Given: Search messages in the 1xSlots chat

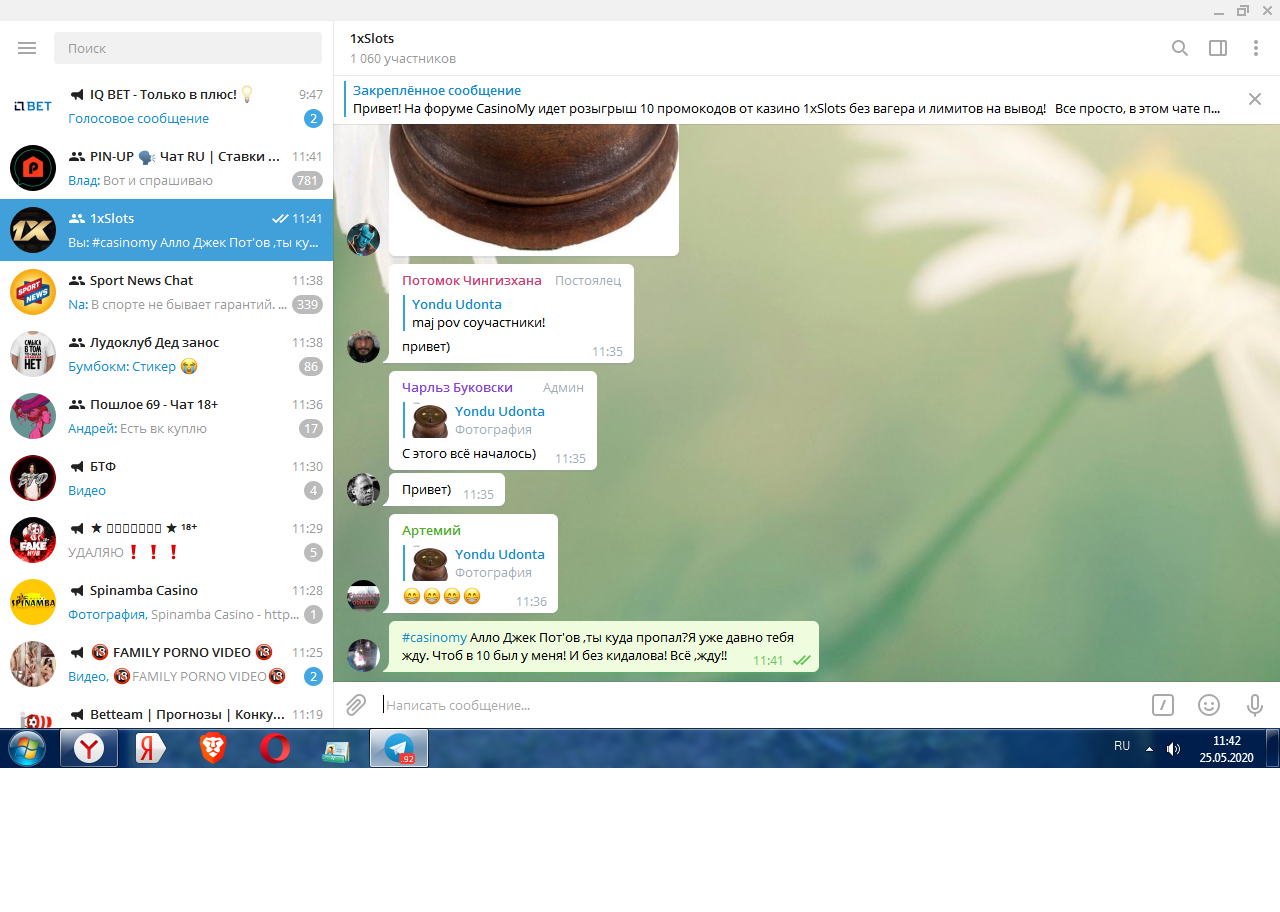Looking at the screenshot, I should point(1180,48).
